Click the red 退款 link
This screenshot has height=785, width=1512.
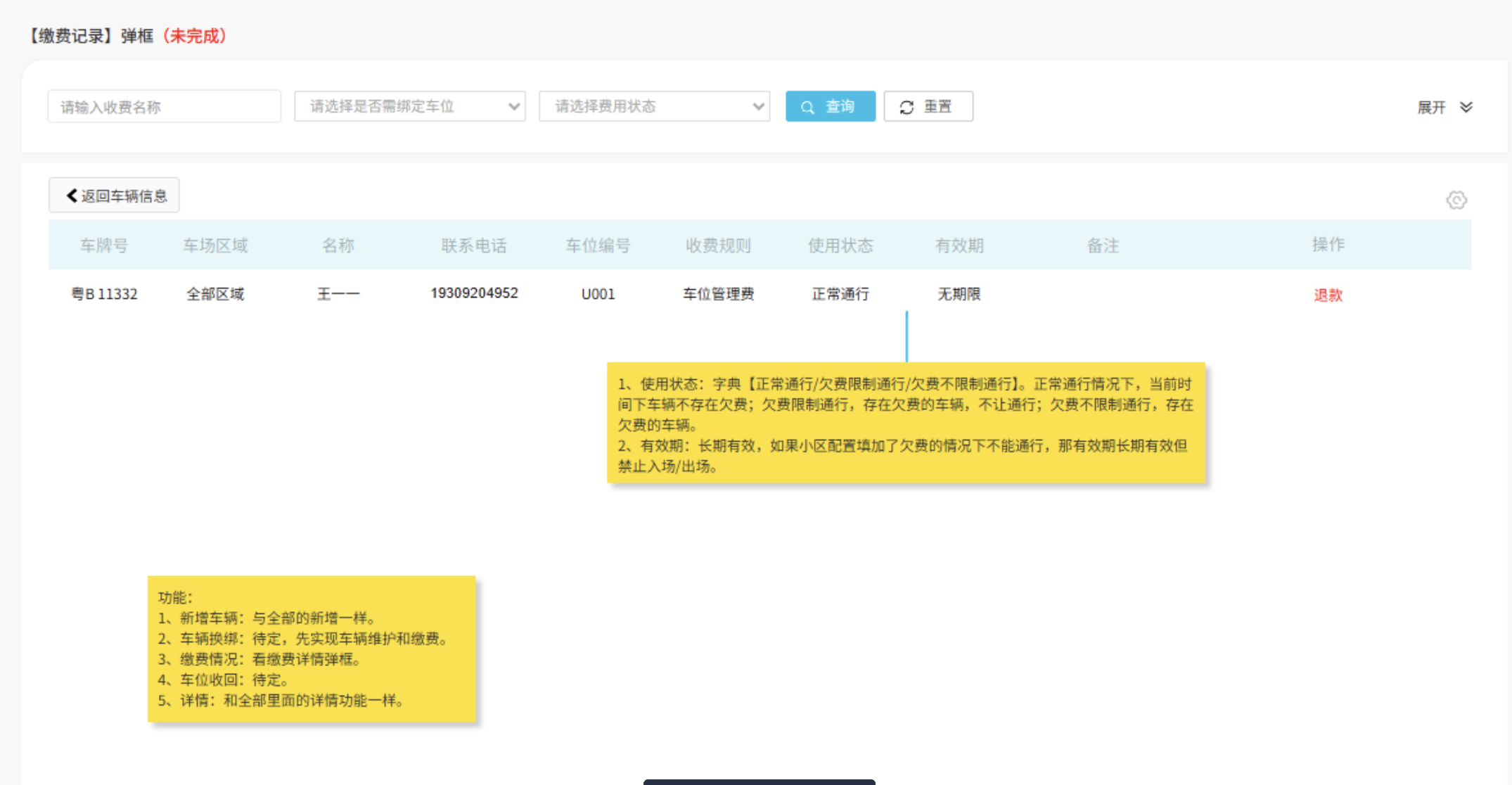pos(1328,295)
